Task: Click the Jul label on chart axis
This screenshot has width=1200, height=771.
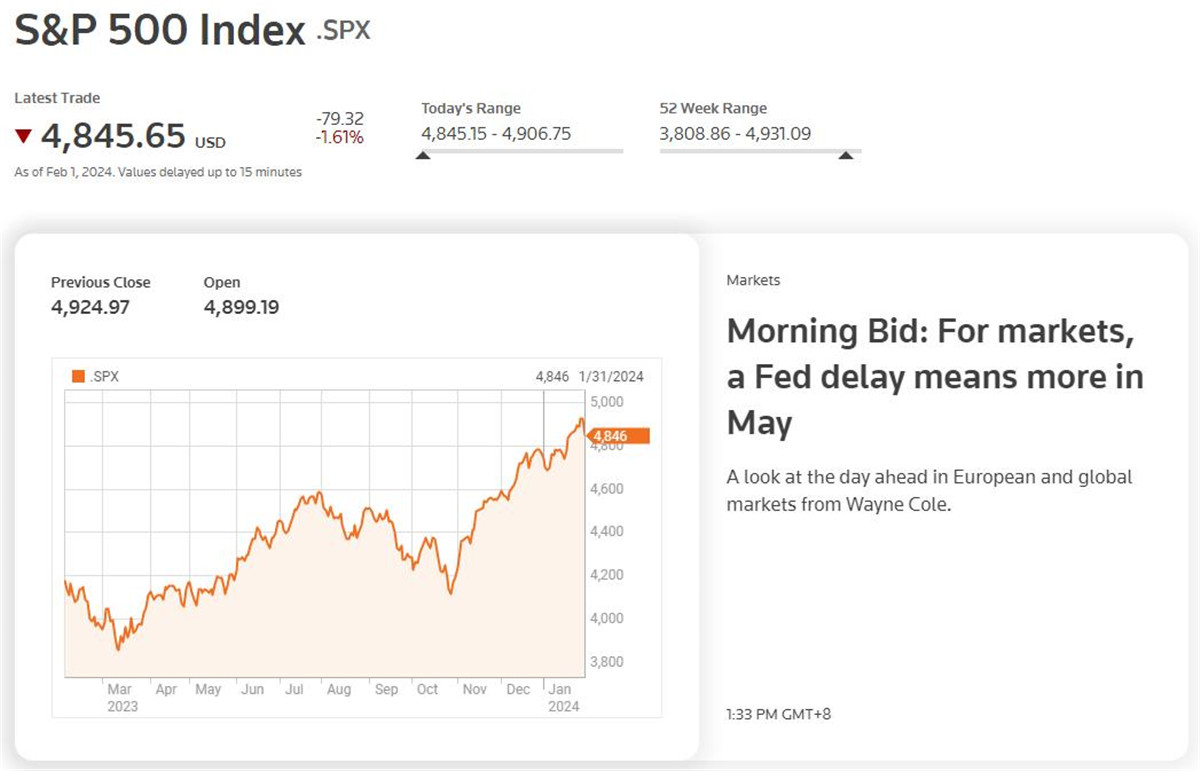Action: (x=294, y=689)
